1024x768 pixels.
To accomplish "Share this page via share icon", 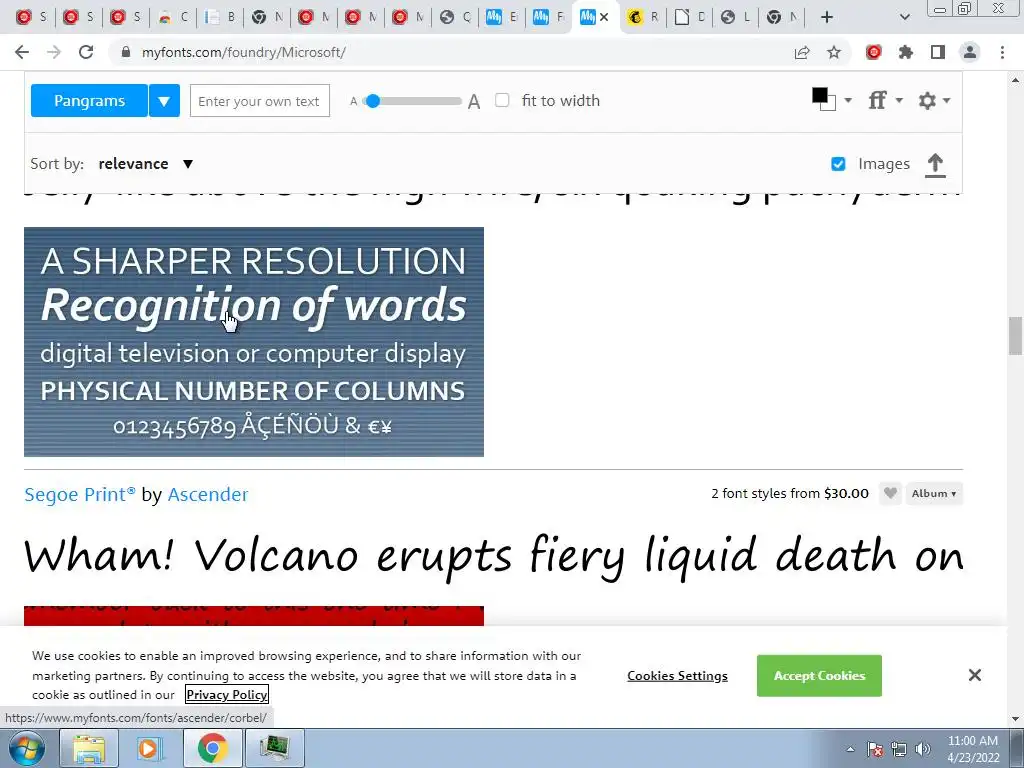I will [802, 52].
